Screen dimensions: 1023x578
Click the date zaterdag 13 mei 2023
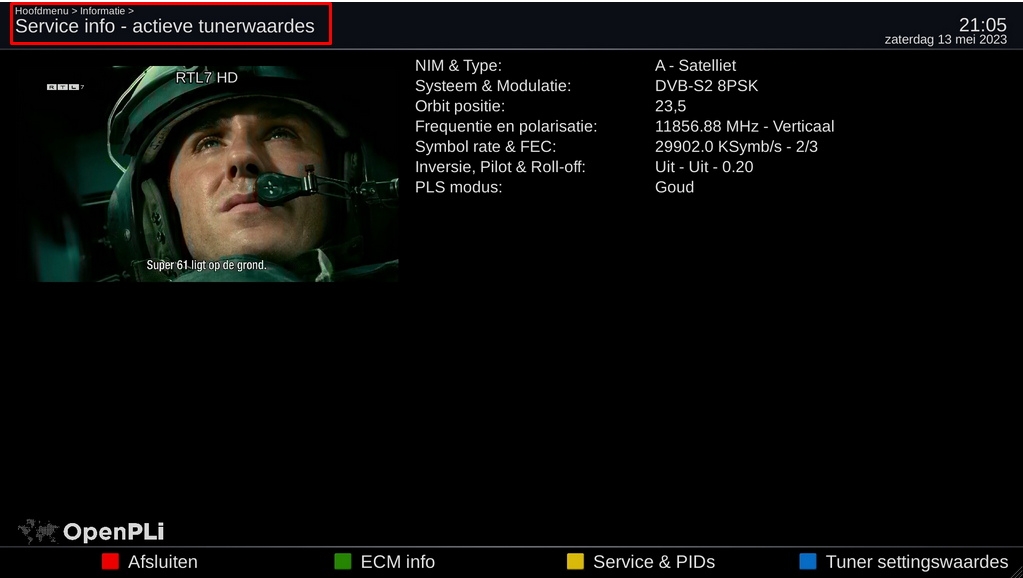(945, 39)
